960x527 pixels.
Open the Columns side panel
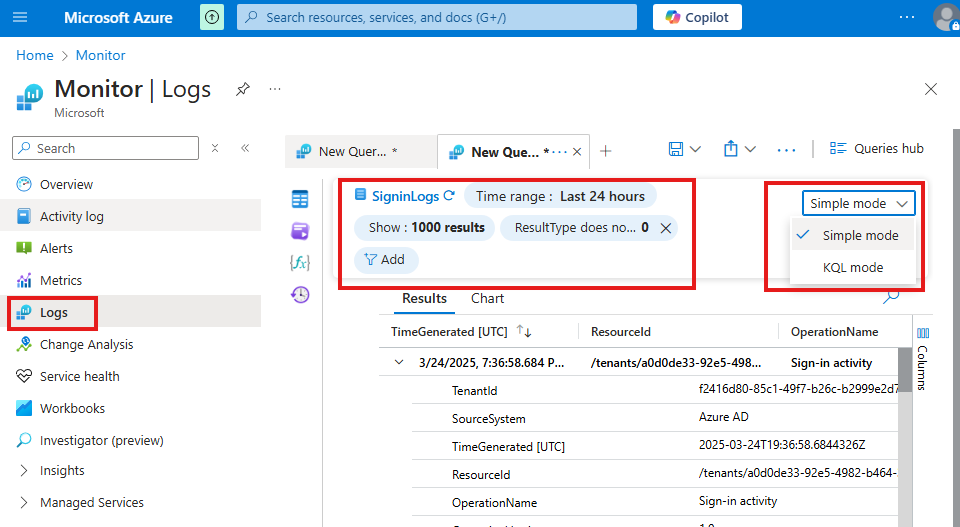(923, 359)
